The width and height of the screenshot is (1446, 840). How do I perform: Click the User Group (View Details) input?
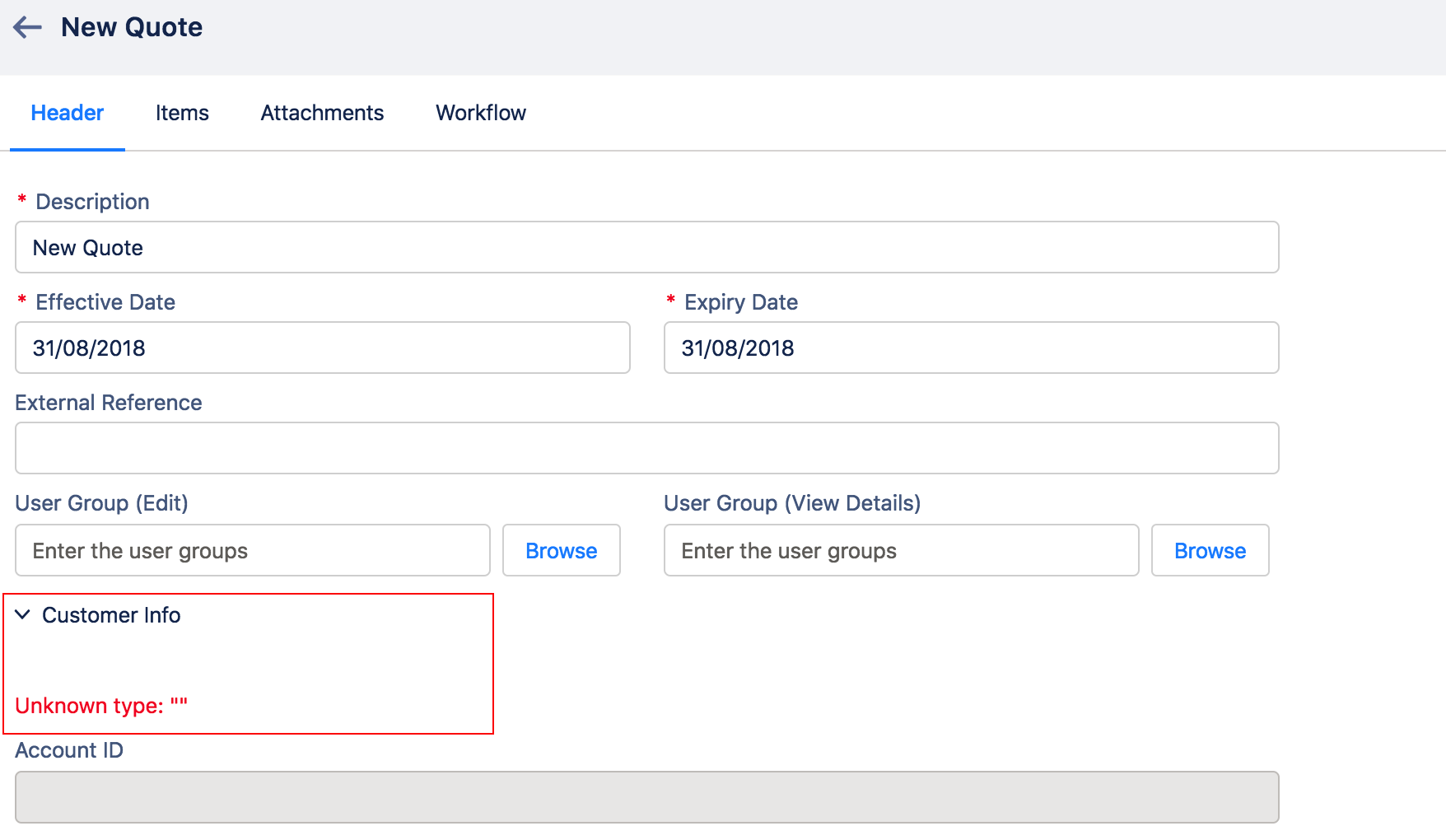click(901, 550)
